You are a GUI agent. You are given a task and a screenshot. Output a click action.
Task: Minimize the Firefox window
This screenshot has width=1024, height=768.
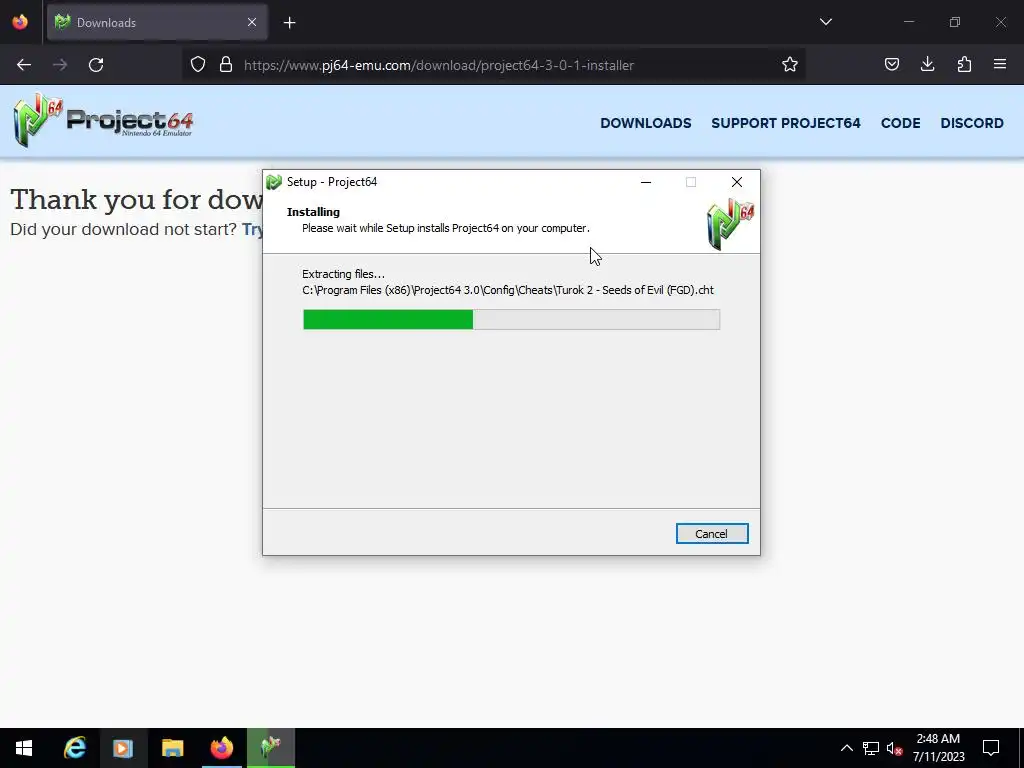[909, 22]
